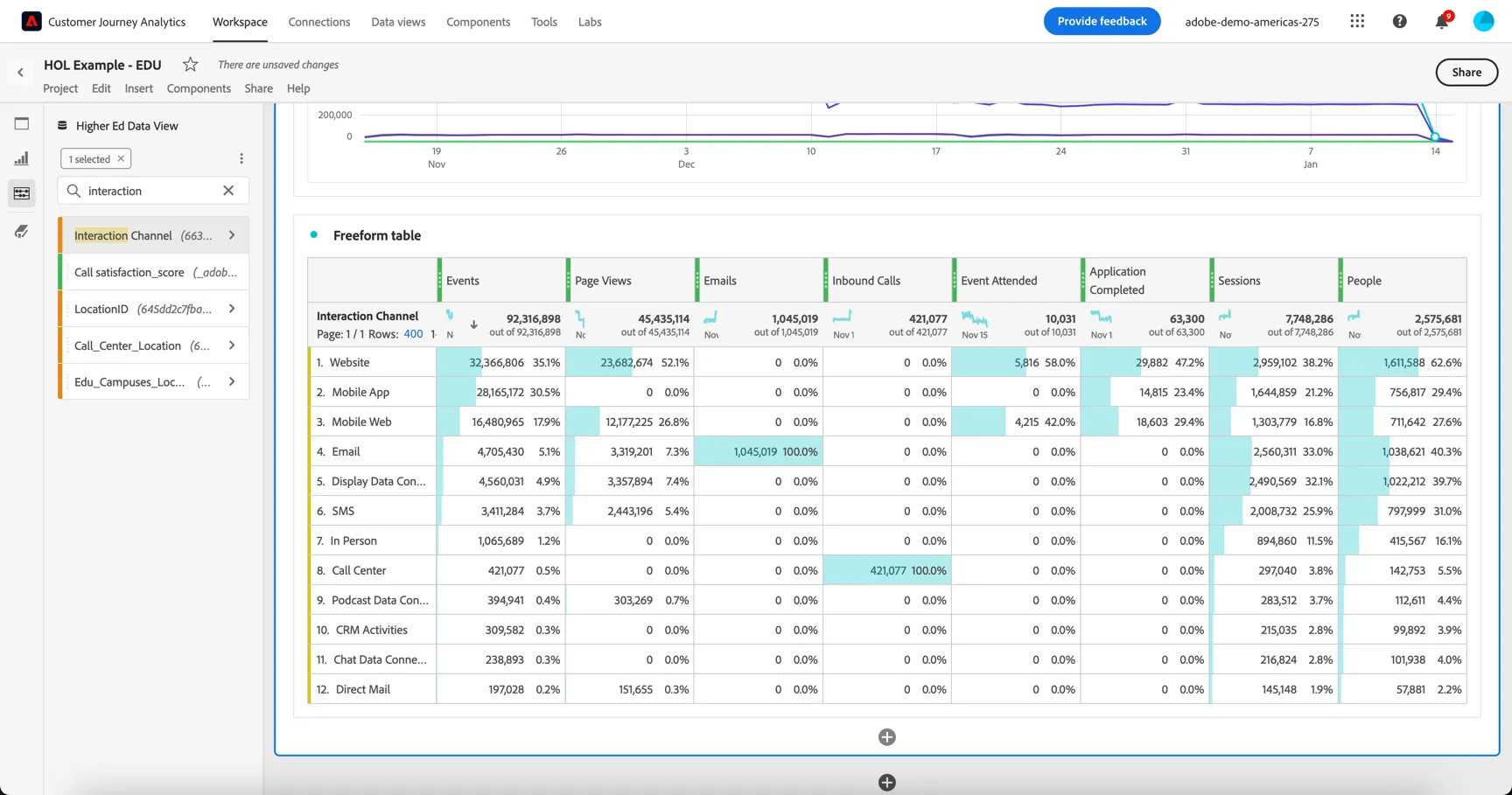Screen dimensions: 1512x795
Task: Expand the Interaction Channel component chevron
Action: pos(232,235)
